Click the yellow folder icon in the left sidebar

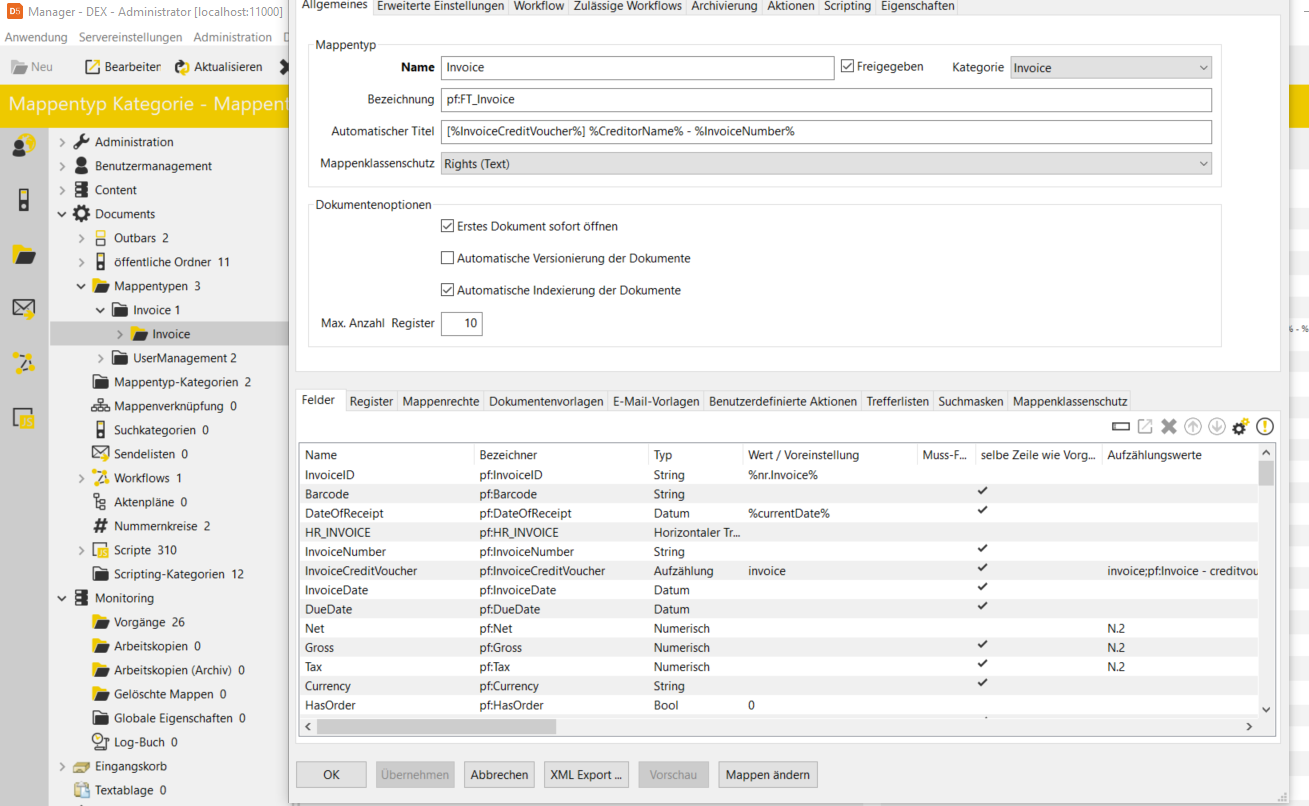(x=24, y=254)
